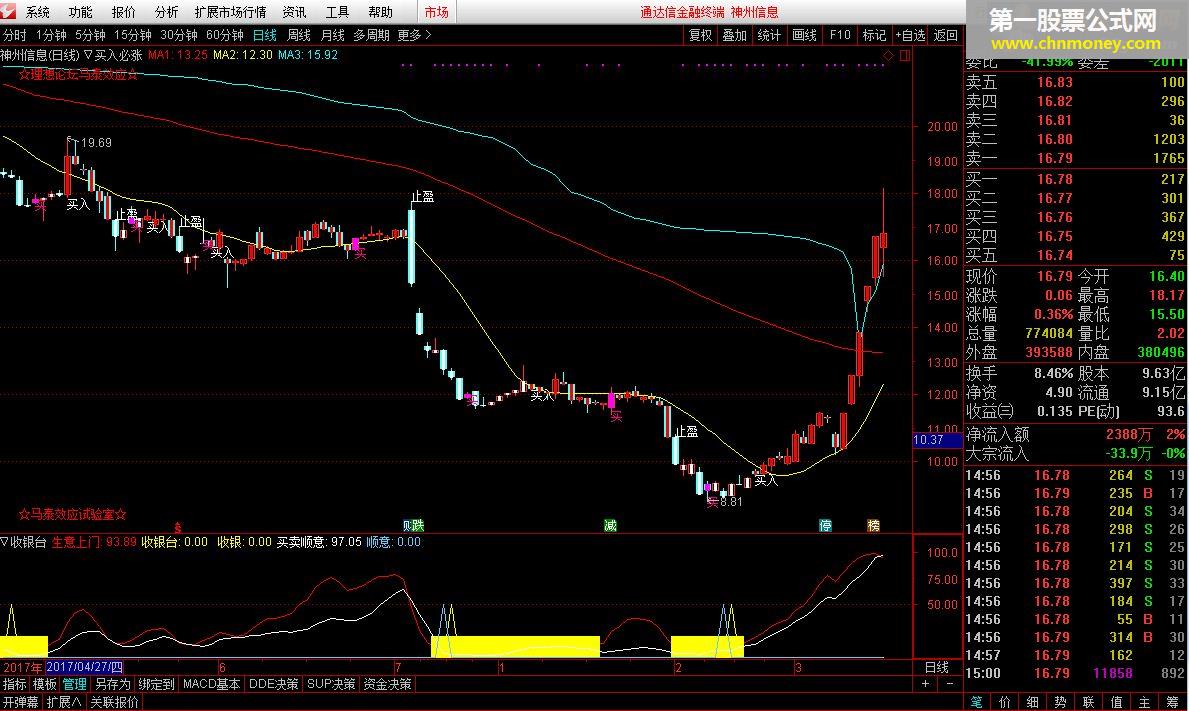Viewport: 1189px width, 711px height.
Task: Switch to the 价 tab
Action: click(1005, 702)
